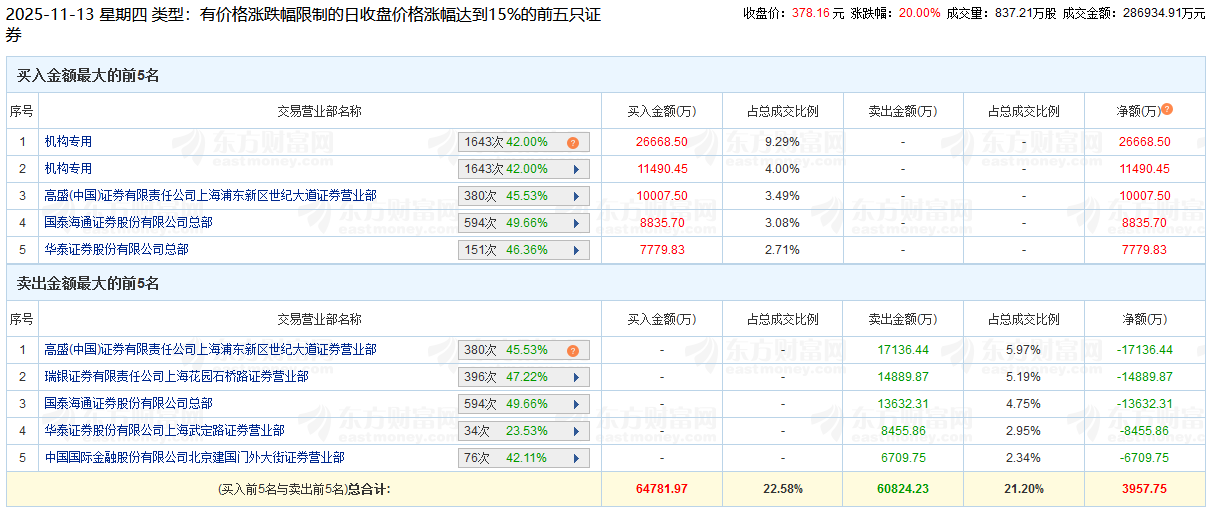Open 中国国际金融北京建国门外大街 branch link
The width and height of the screenshot is (1212, 509).
pyautogui.click(x=194, y=457)
